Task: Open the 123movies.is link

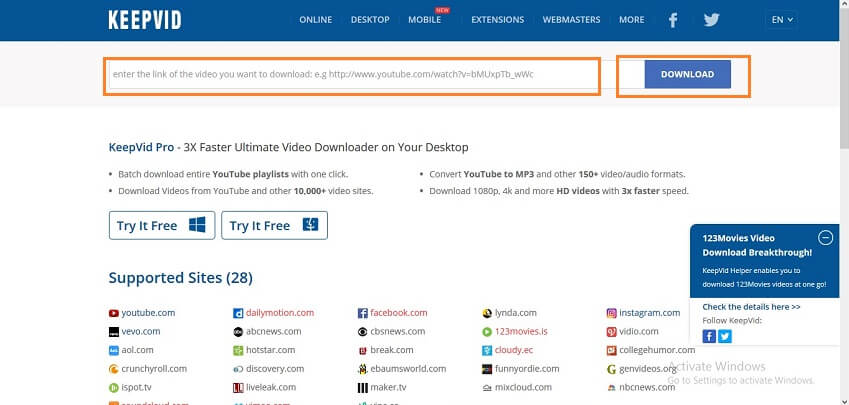Action: [521, 331]
